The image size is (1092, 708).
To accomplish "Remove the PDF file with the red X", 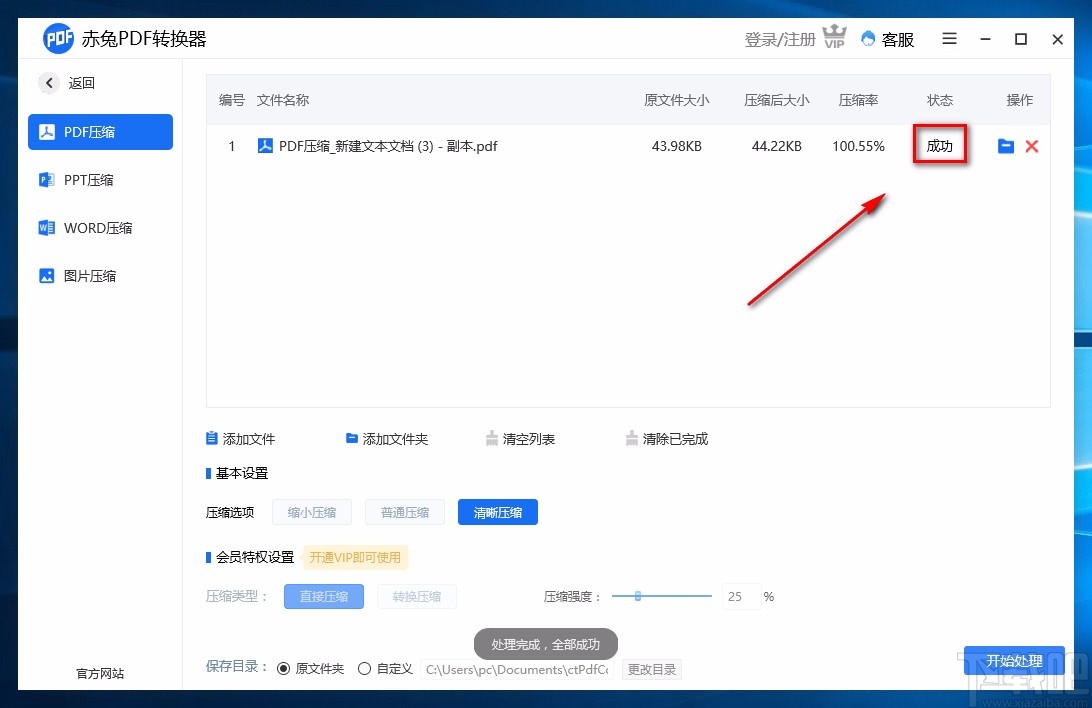I will coord(1031,146).
